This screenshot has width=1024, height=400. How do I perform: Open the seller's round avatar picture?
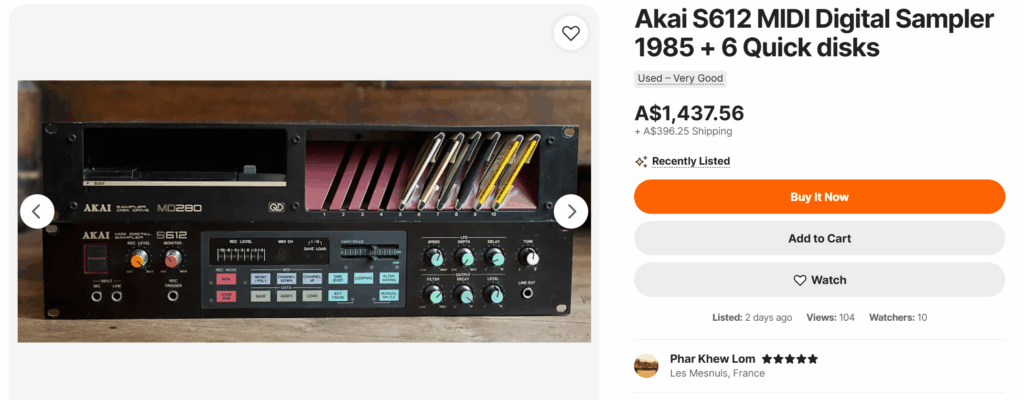click(646, 365)
